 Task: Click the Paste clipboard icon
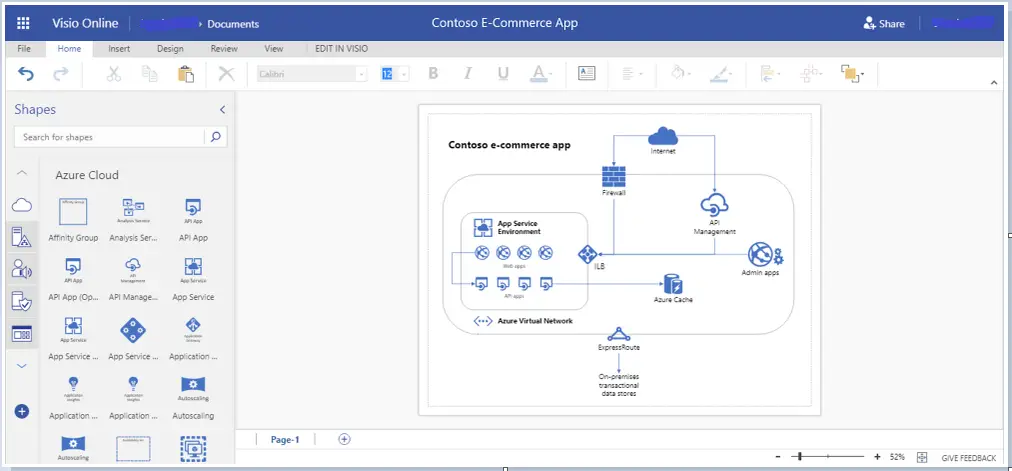point(186,74)
